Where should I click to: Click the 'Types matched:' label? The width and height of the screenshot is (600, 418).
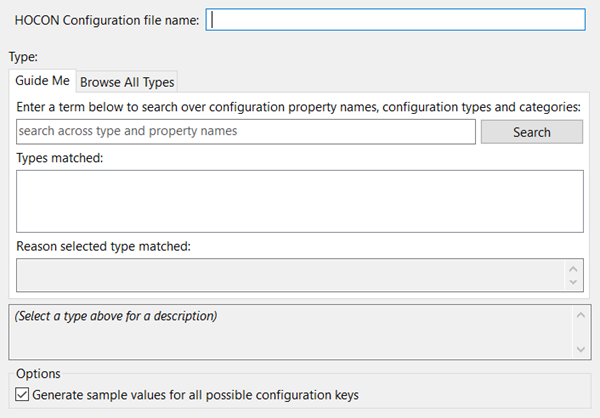click(61, 158)
